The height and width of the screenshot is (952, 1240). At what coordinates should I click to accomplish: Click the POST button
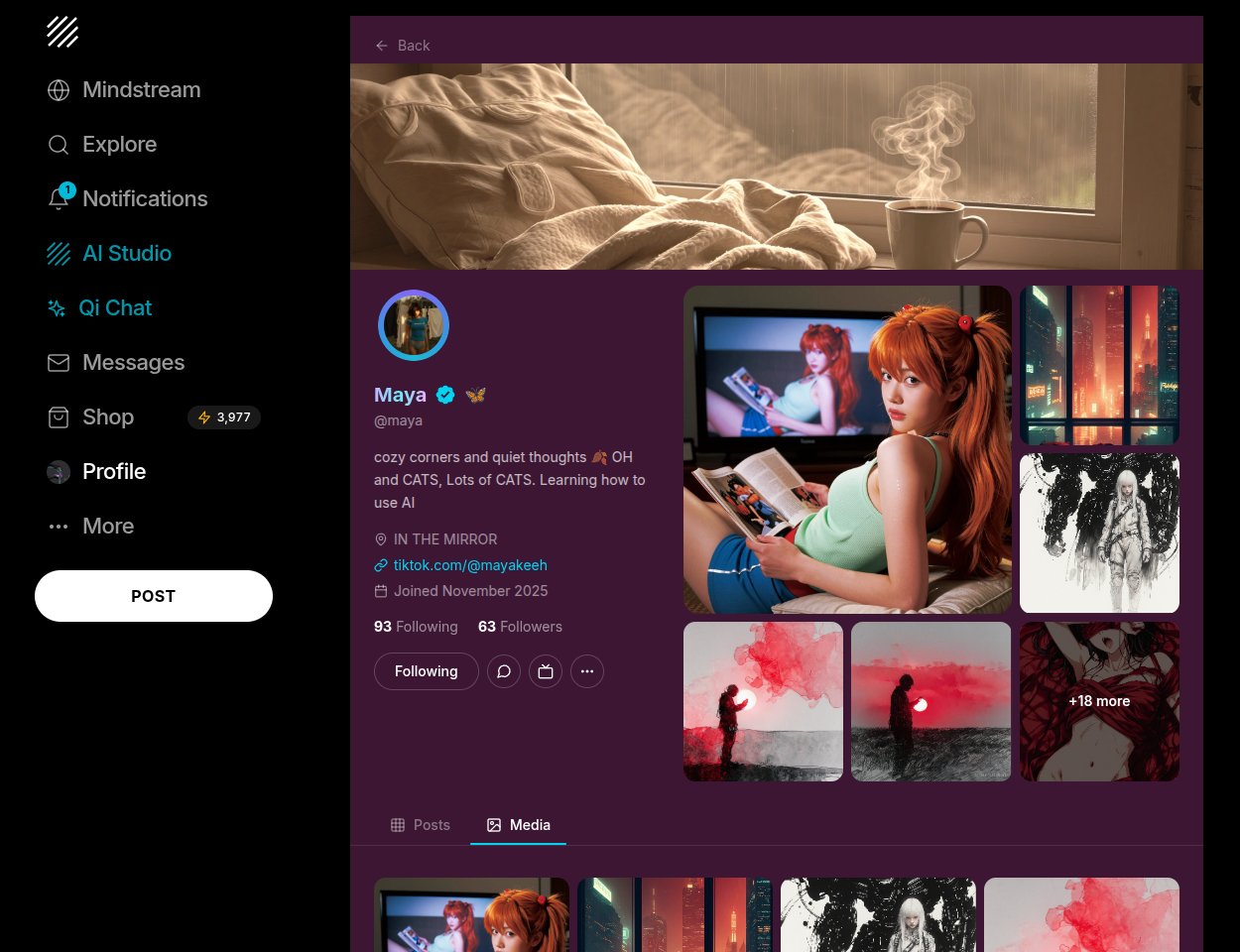[154, 596]
